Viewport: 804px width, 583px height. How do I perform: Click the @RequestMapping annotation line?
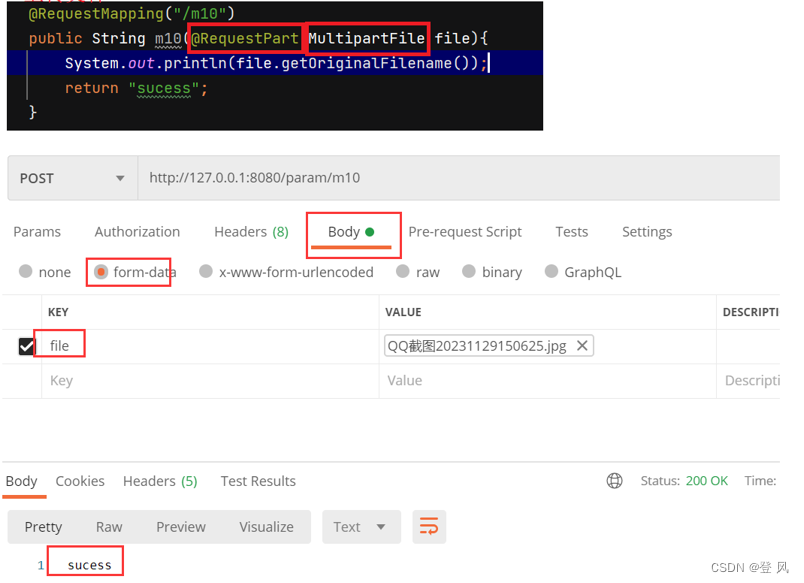pyautogui.click(x=131, y=13)
